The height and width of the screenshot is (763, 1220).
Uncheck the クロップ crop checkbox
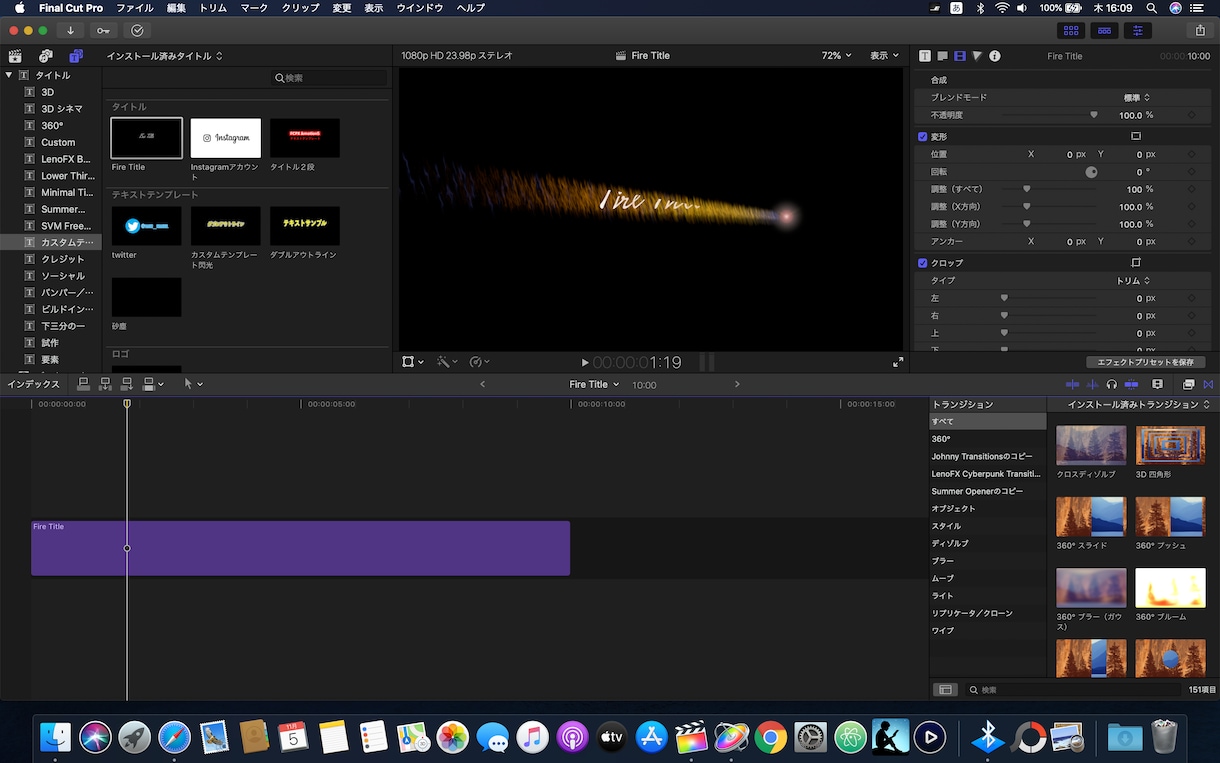(923, 263)
